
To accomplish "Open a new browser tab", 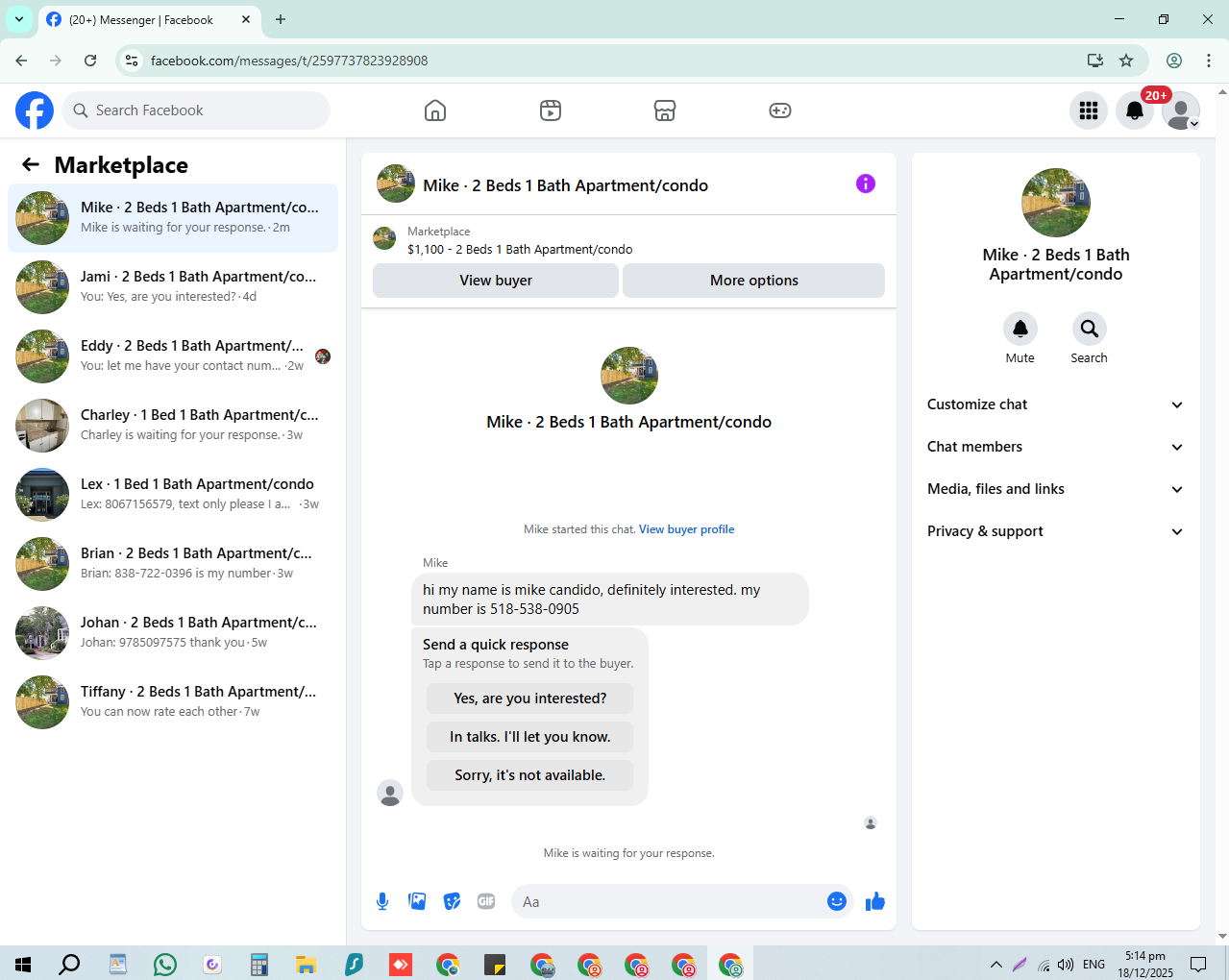I will pos(281,19).
